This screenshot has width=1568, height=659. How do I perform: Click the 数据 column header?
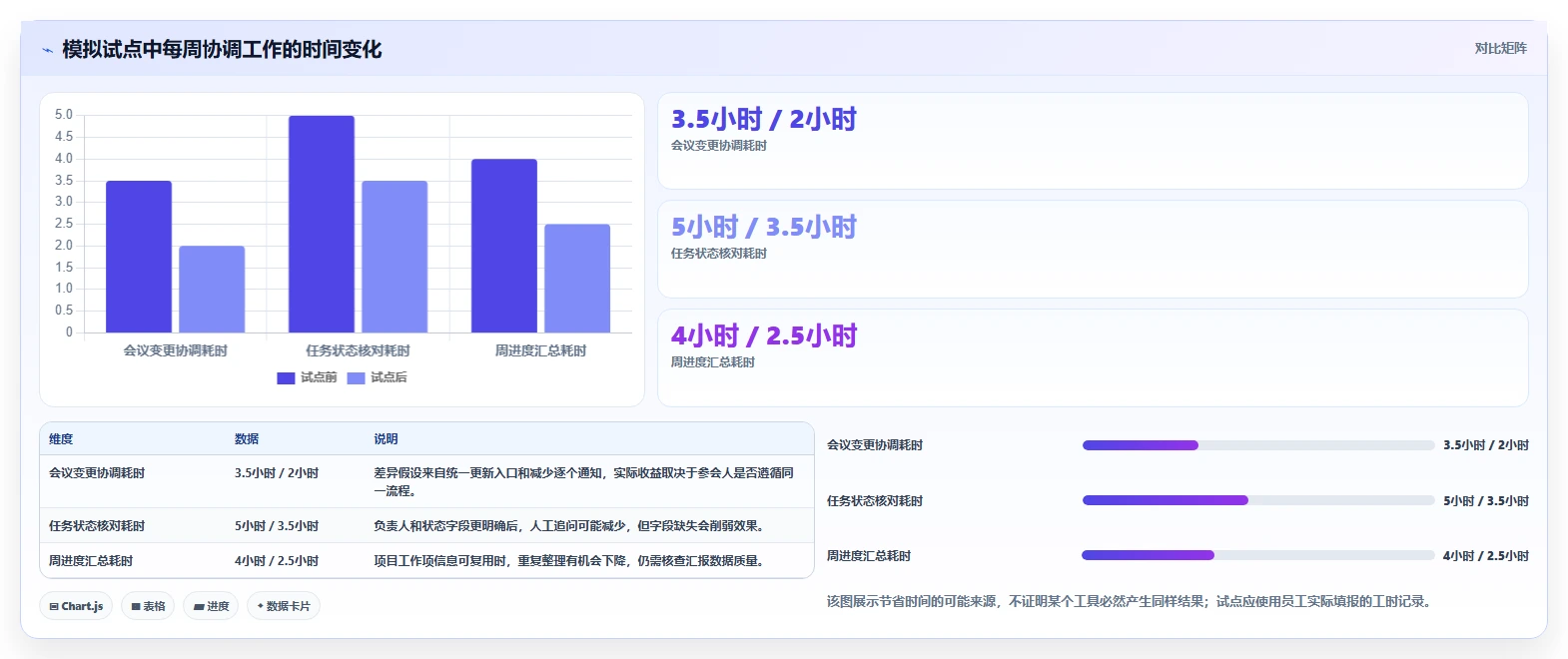point(247,439)
